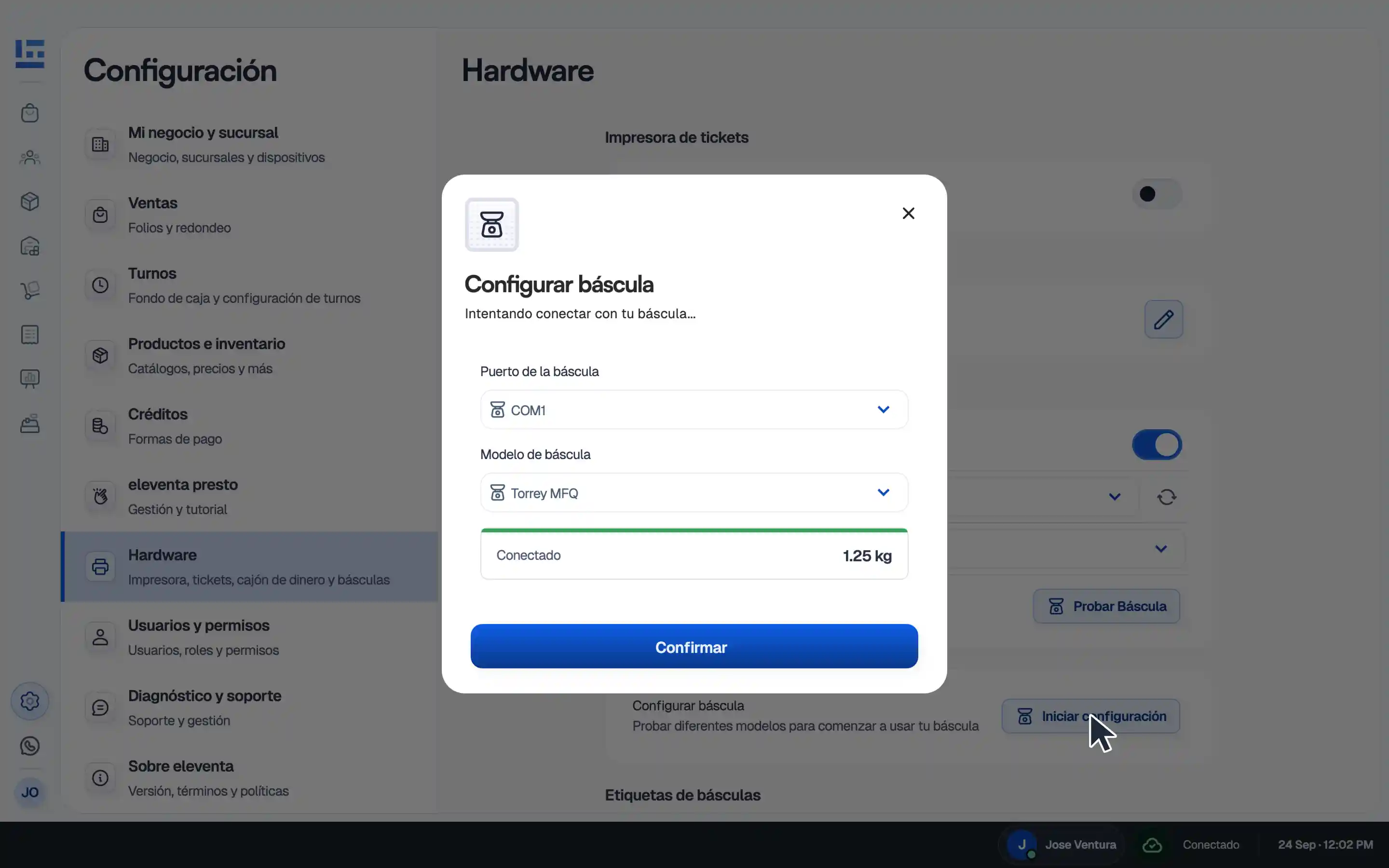The height and width of the screenshot is (868, 1389).
Task: Toggle the blue enabled switch in Hardware
Action: [1157, 445]
